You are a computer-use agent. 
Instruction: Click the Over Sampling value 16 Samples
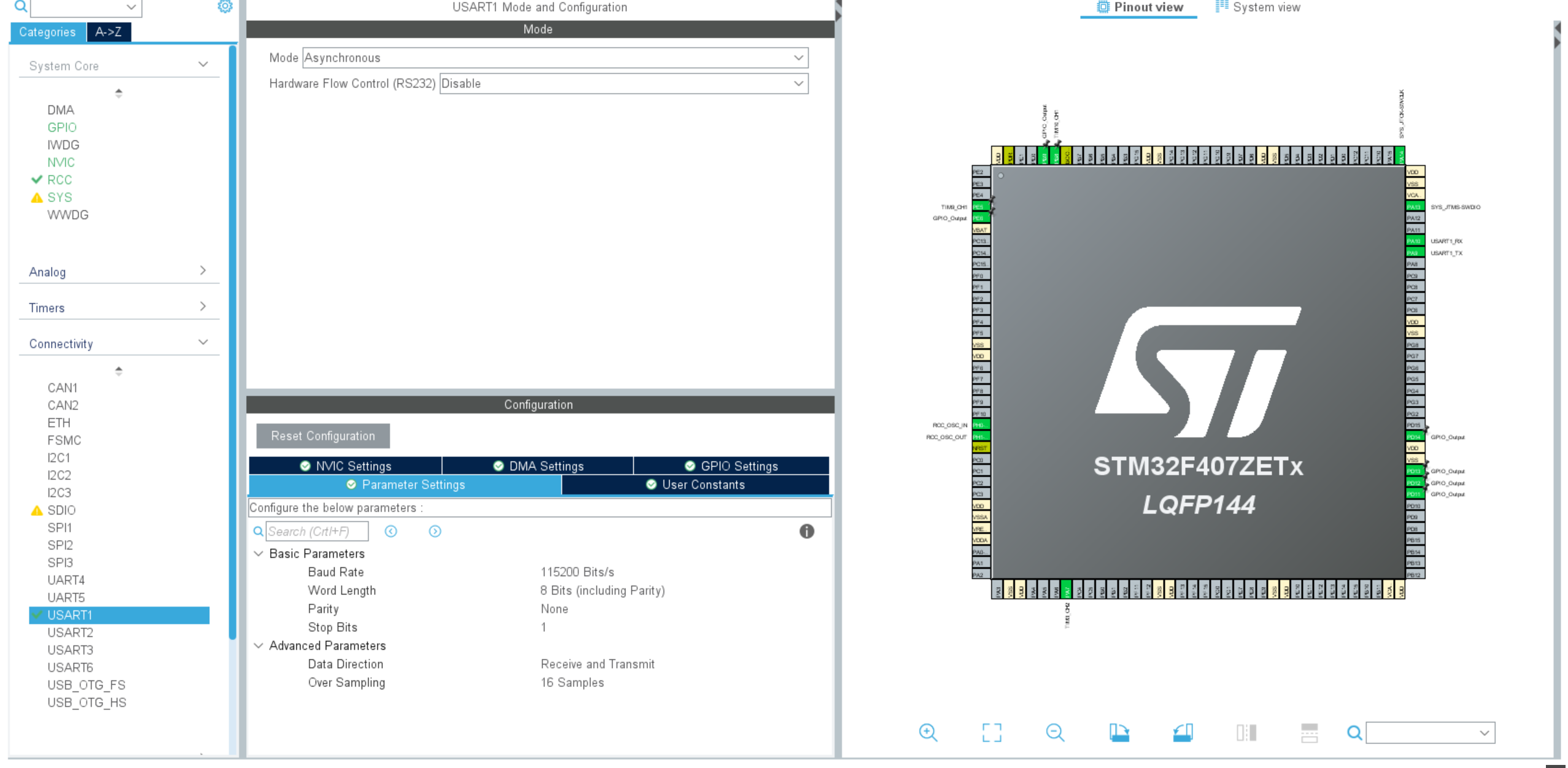point(573,683)
